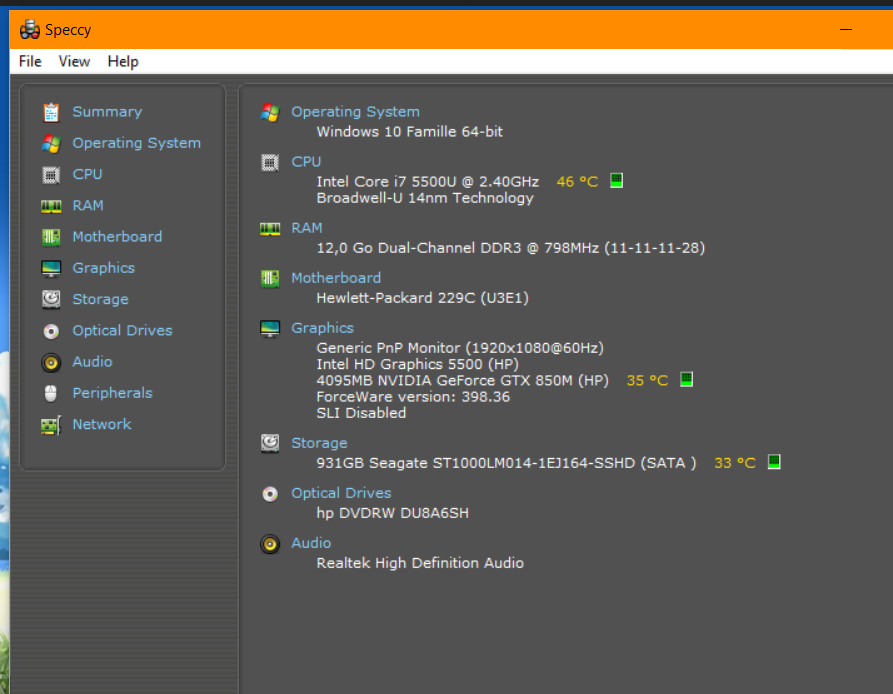Screen dimensions: 893x694
Task: Click the Storage drive icon in summary panel
Action: click(x=270, y=443)
